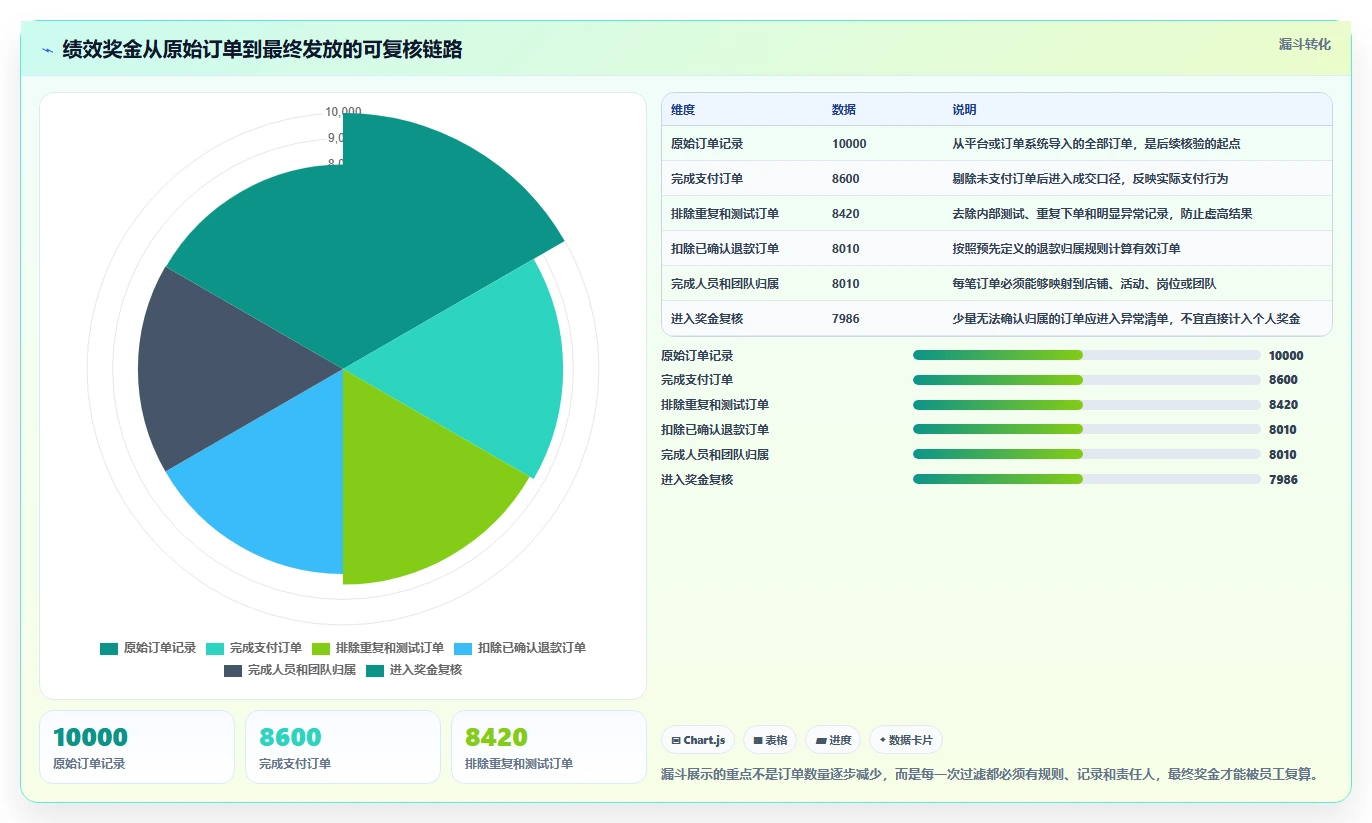Click the 漏斗转化 tag in the header

coord(1305,44)
